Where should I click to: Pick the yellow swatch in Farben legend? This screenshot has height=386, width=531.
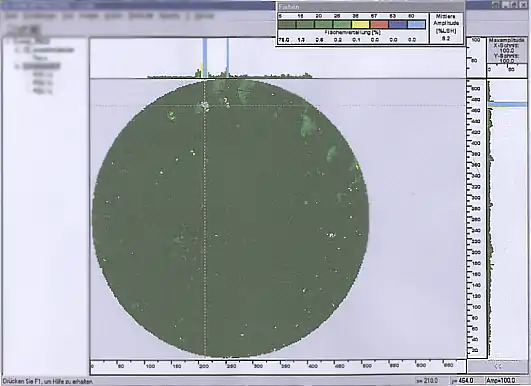(x=361, y=25)
